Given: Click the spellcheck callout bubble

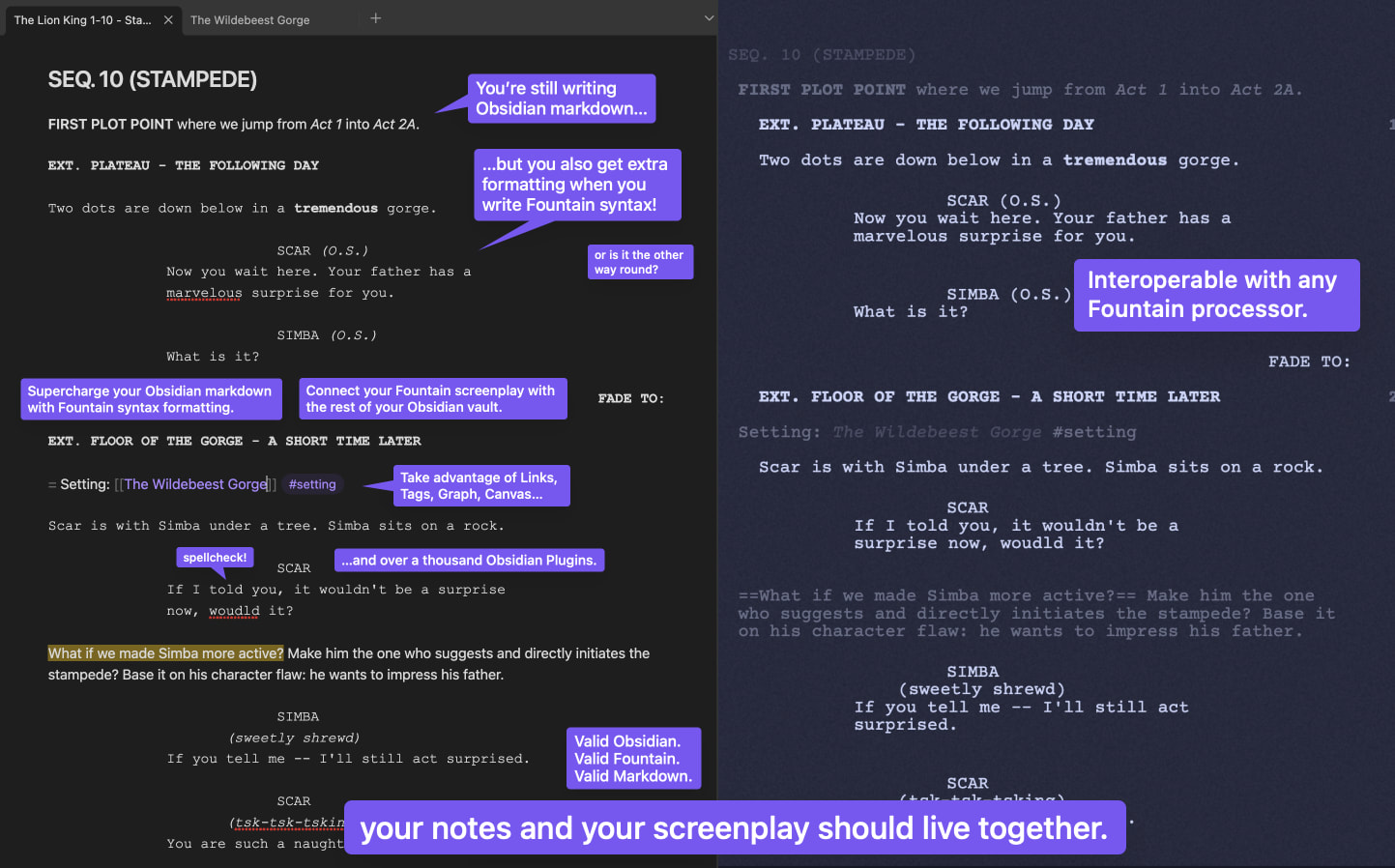Looking at the screenshot, I should (215, 557).
